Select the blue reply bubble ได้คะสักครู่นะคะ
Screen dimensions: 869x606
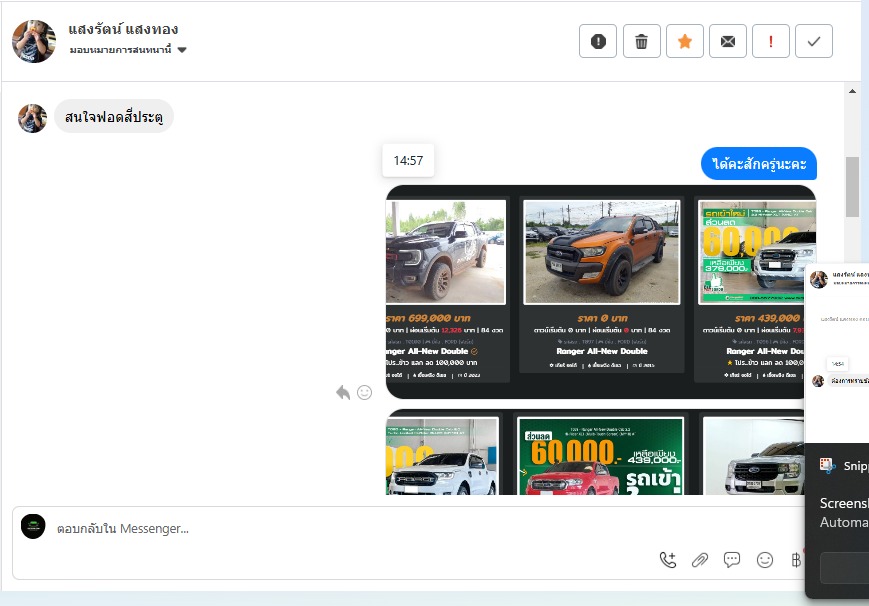(759, 164)
